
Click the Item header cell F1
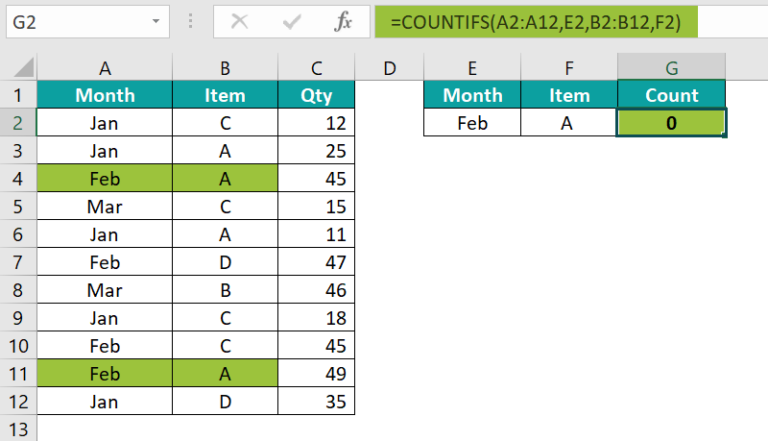click(569, 95)
